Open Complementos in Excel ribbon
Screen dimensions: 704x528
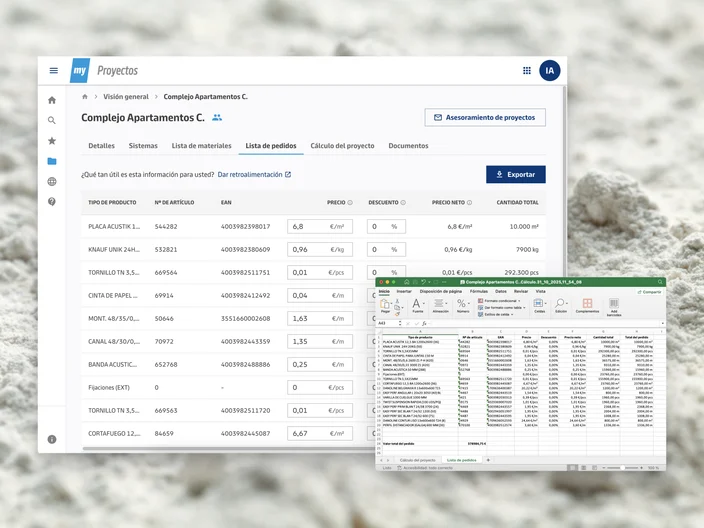587,306
